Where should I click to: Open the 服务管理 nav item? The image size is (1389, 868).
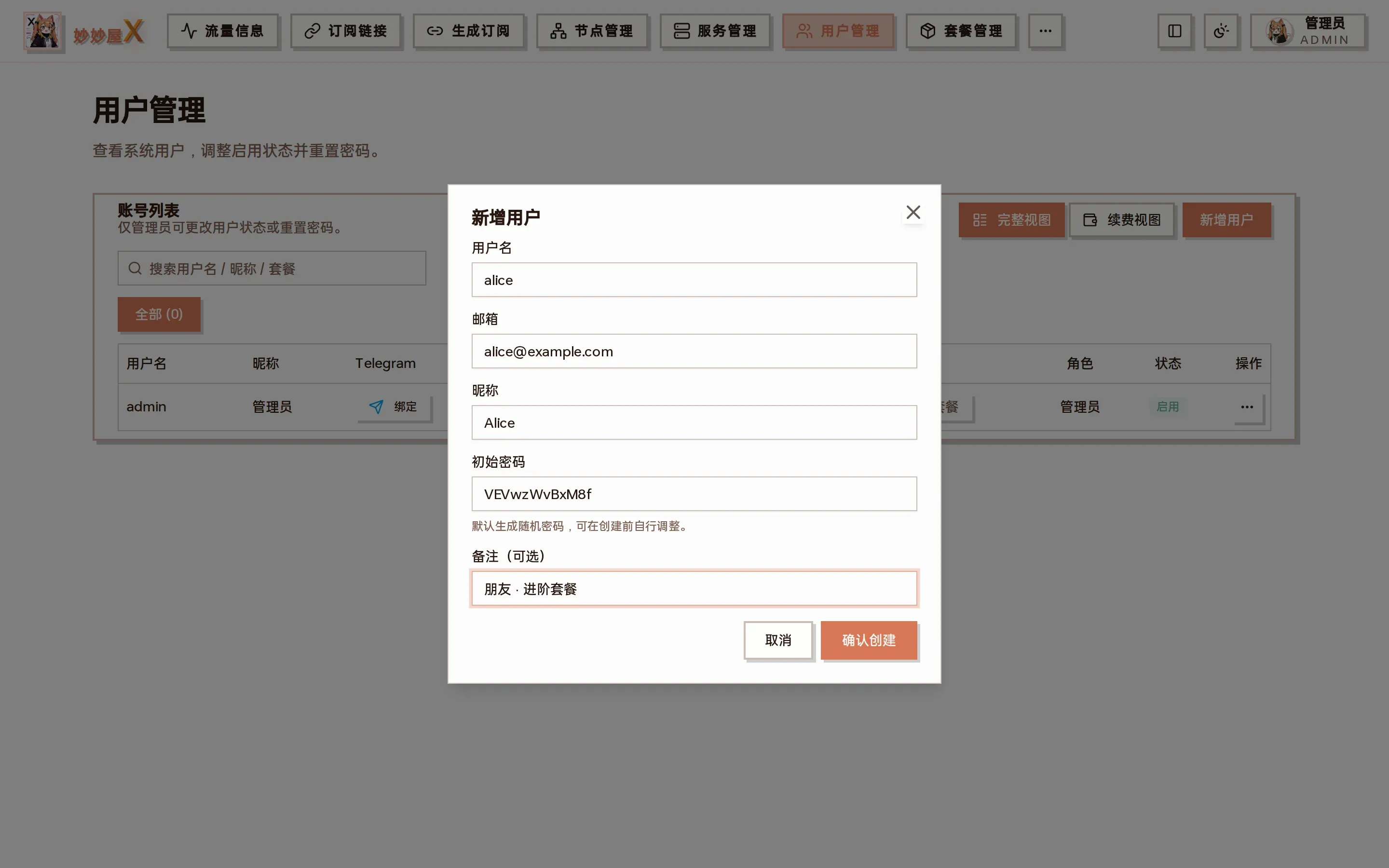pyautogui.click(x=715, y=30)
